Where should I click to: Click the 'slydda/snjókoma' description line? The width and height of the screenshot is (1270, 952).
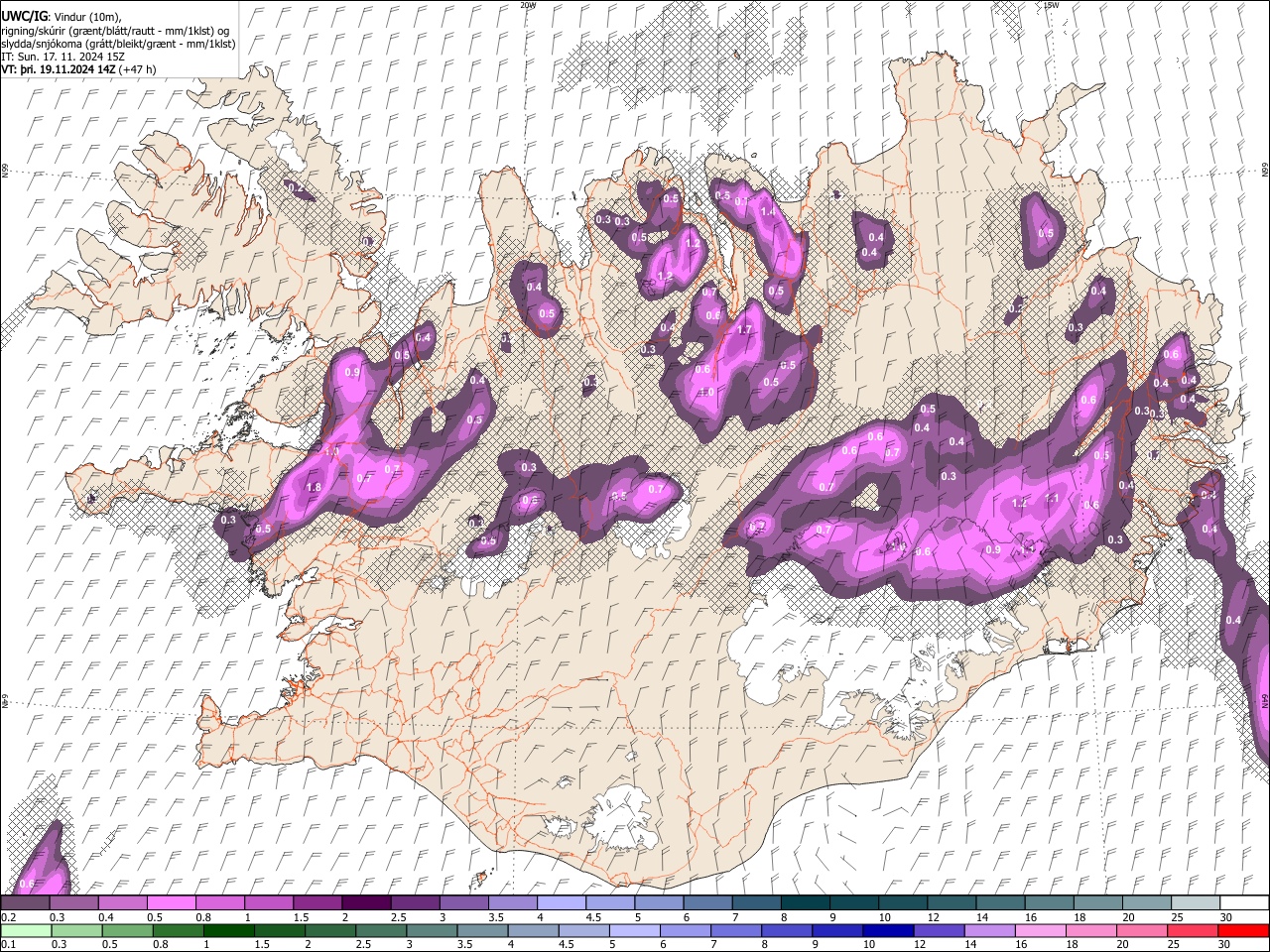pos(118,44)
